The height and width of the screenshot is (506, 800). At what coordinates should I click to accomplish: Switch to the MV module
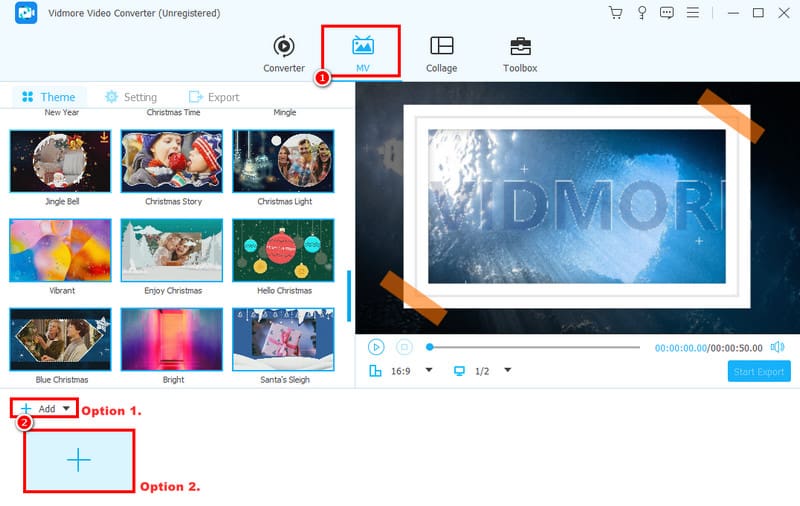click(x=362, y=54)
